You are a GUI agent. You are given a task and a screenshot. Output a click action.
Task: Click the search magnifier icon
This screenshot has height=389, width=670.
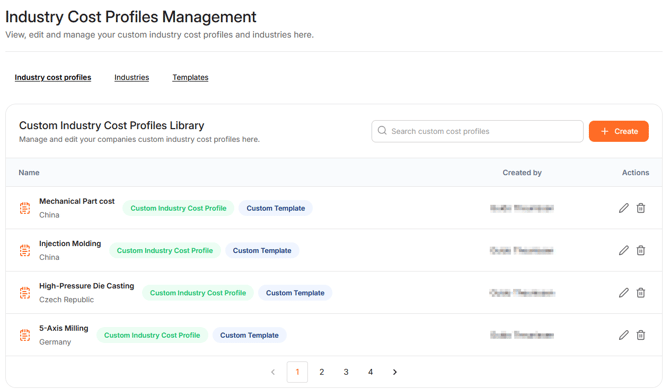point(382,131)
